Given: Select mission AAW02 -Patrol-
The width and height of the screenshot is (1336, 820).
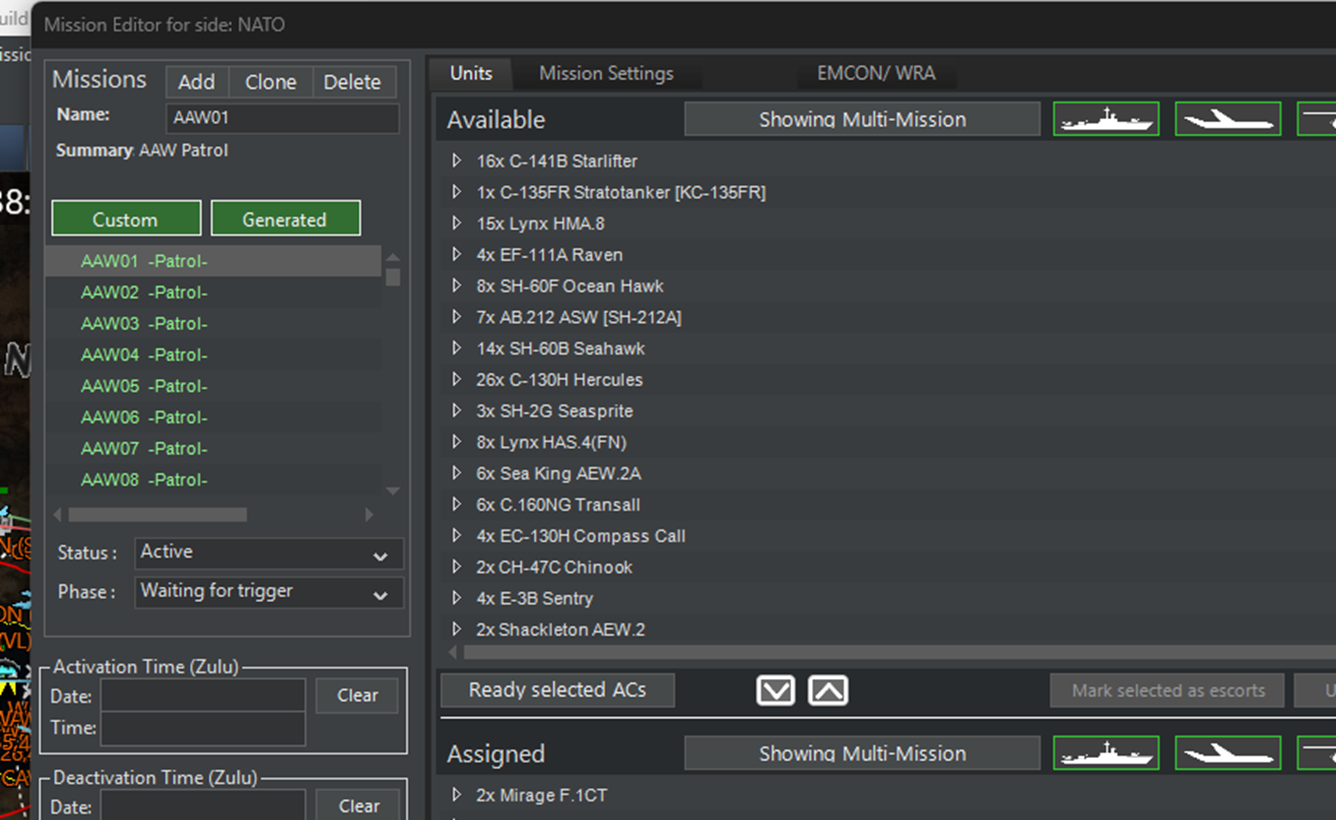Looking at the screenshot, I should tap(213, 292).
